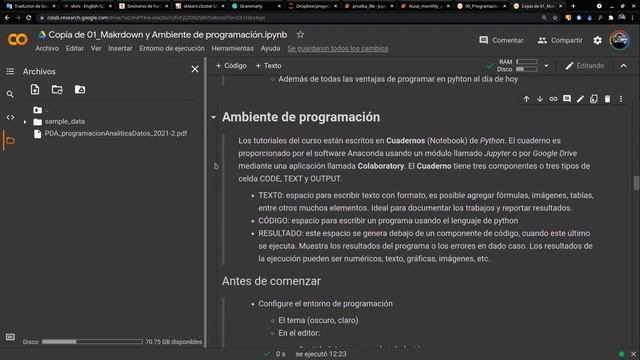Click the RAM Disco usage indicator
The image size is (640, 360).
click(517, 65)
